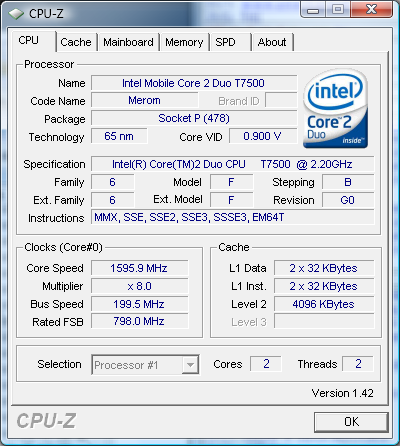Click the Level 2 value '4096 KBytes'
400x446 pixels.
tap(324, 304)
